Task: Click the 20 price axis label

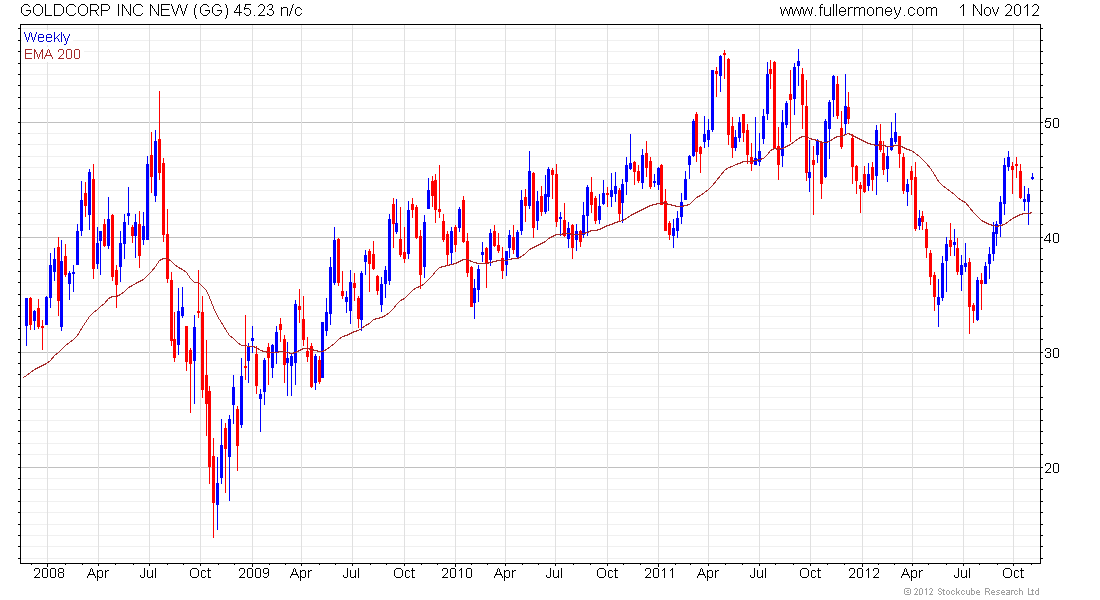Action: pyautogui.click(x=1052, y=468)
